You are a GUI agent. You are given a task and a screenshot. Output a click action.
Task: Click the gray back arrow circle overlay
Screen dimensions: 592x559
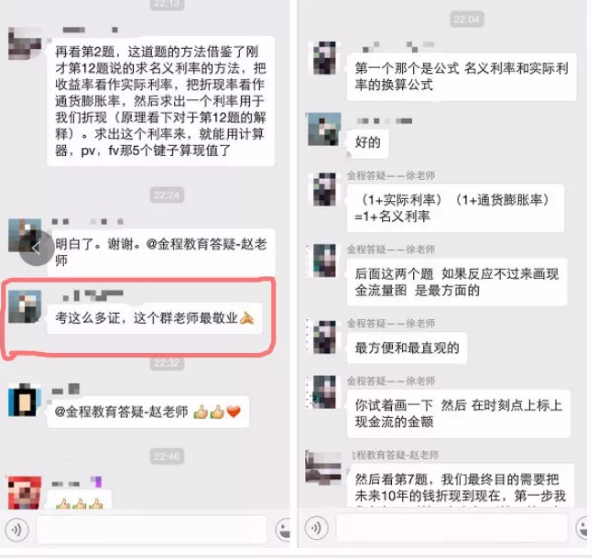click(37, 248)
